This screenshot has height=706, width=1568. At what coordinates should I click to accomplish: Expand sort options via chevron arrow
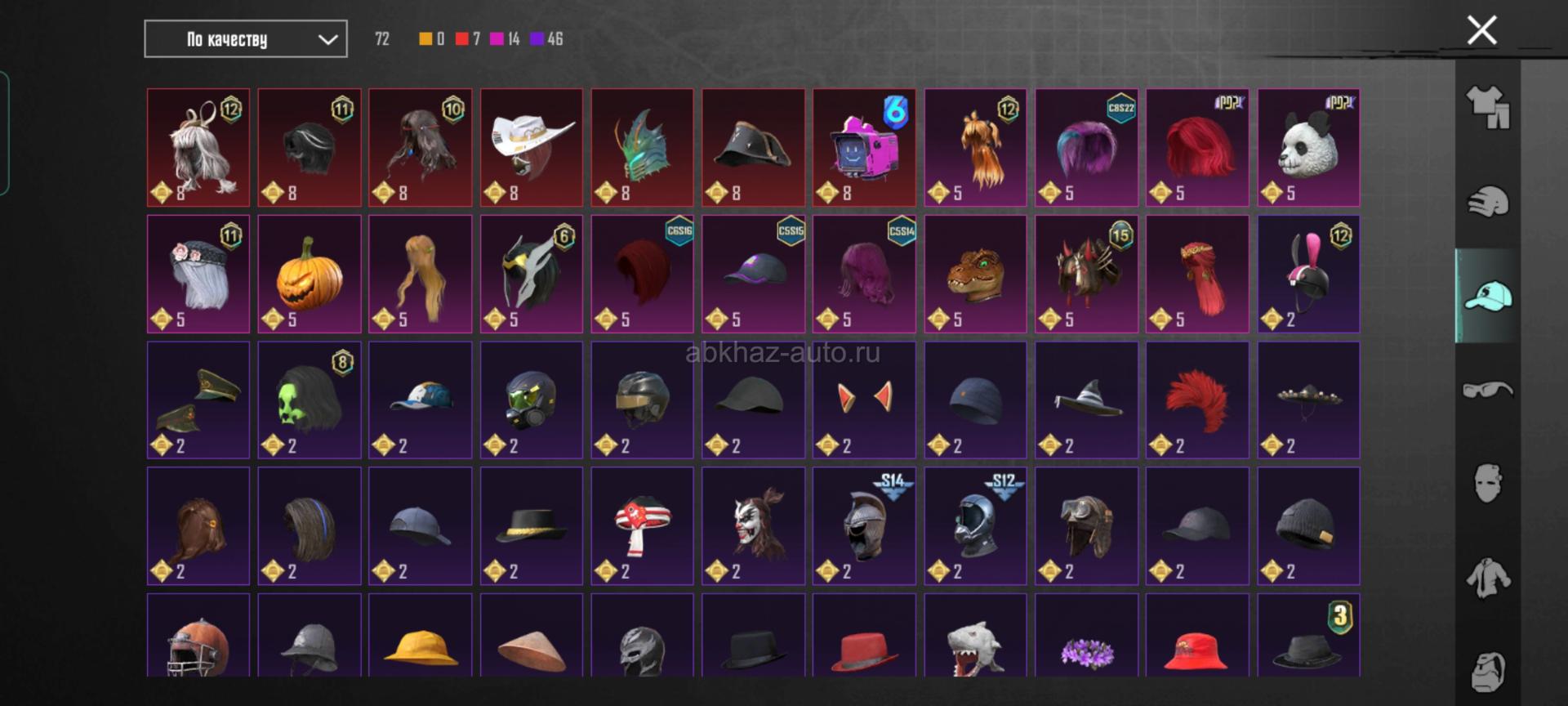(327, 39)
